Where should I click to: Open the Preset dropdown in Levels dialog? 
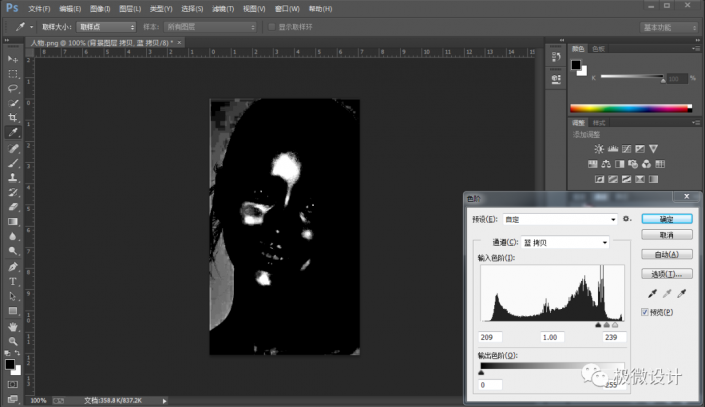(558, 218)
